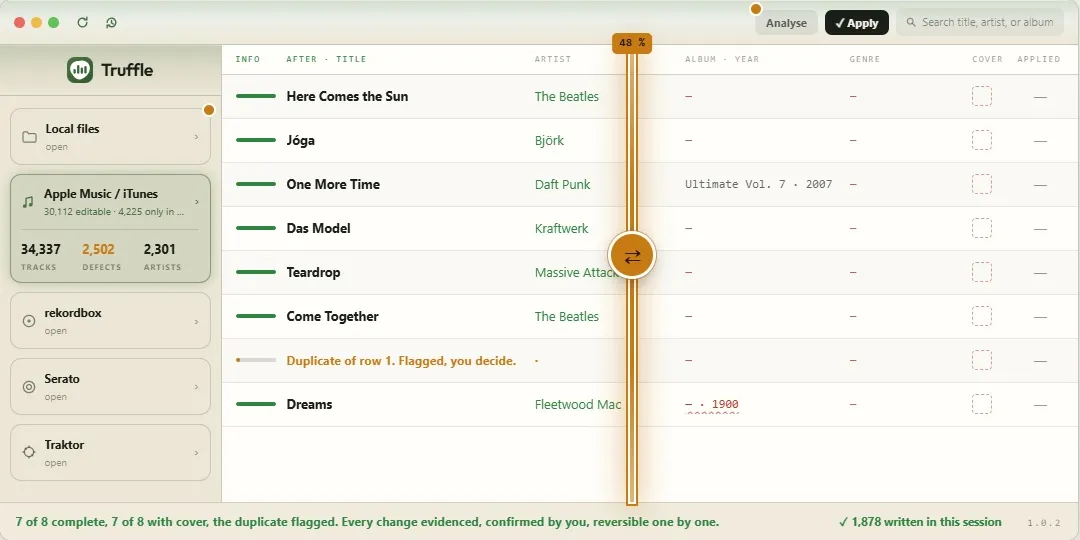The width and height of the screenshot is (1080, 540).
Task: Click the swap arrows comparison handle
Action: click(632, 256)
